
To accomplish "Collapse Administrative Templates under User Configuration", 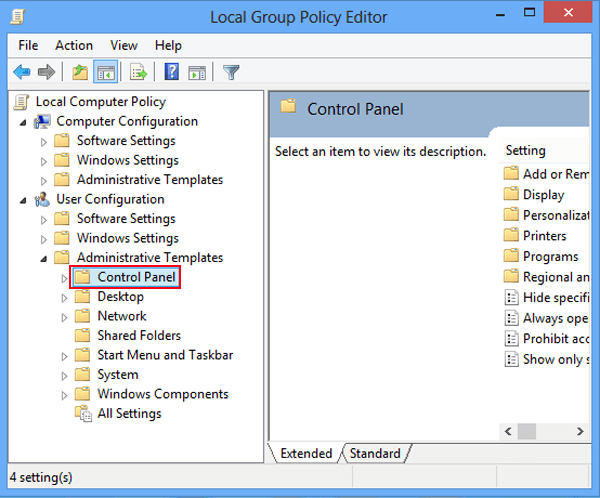I will 44,259.
